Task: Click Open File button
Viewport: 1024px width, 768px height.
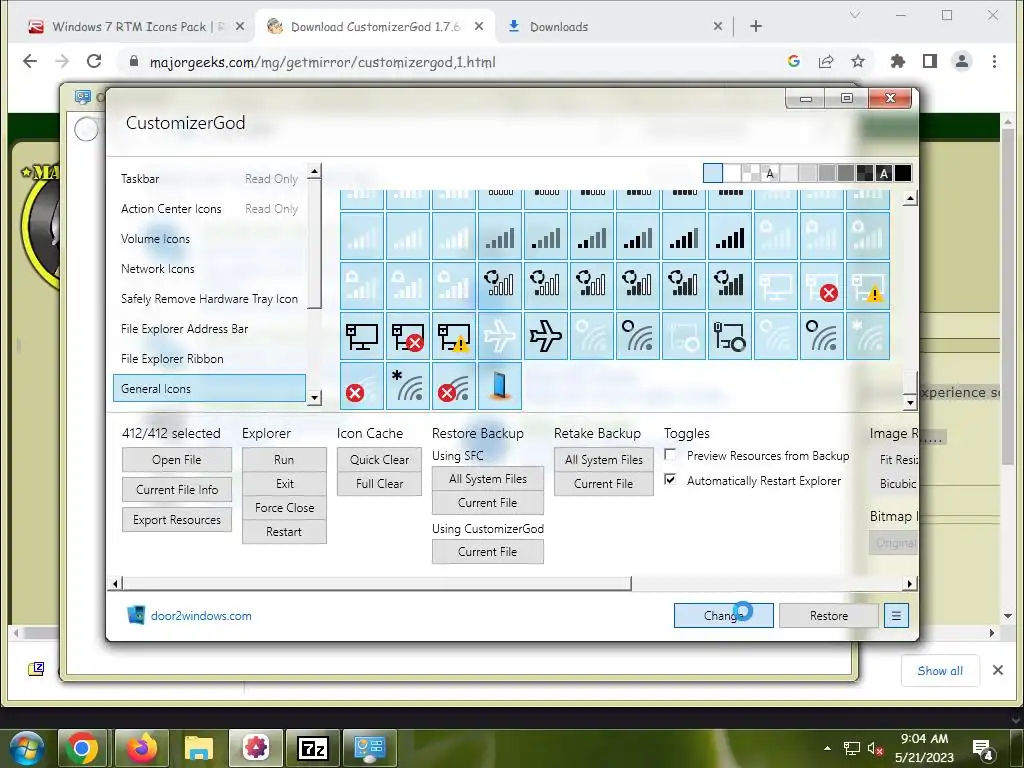Action: click(177, 460)
